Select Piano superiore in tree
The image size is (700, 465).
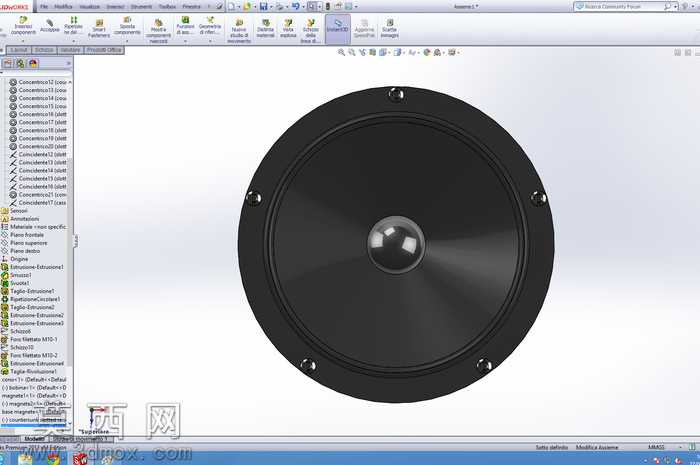(25, 243)
